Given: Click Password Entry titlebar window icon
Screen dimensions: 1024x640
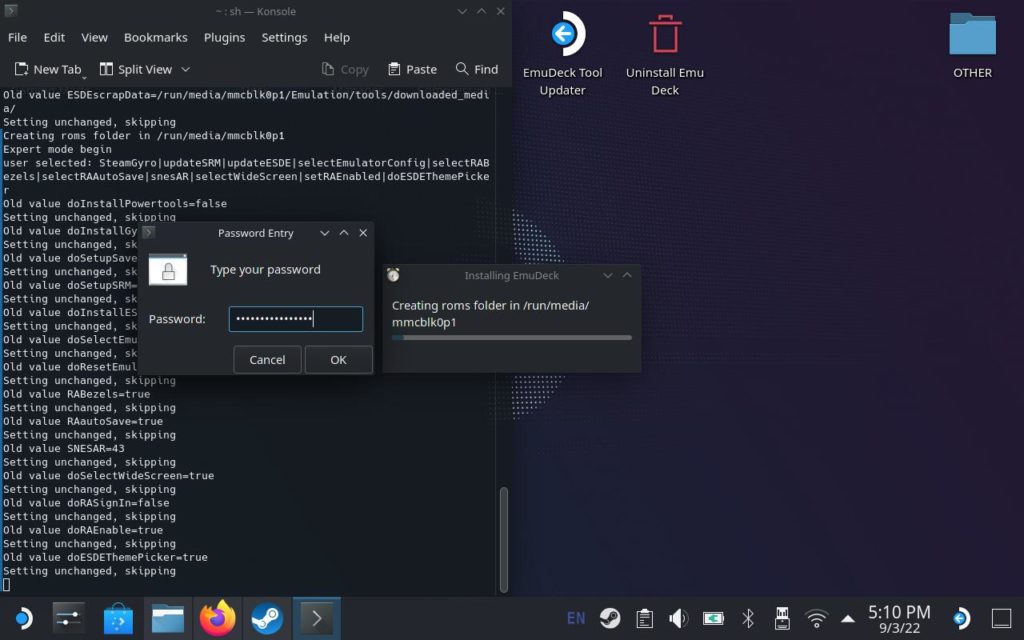Looking at the screenshot, I should [x=148, y=232].
